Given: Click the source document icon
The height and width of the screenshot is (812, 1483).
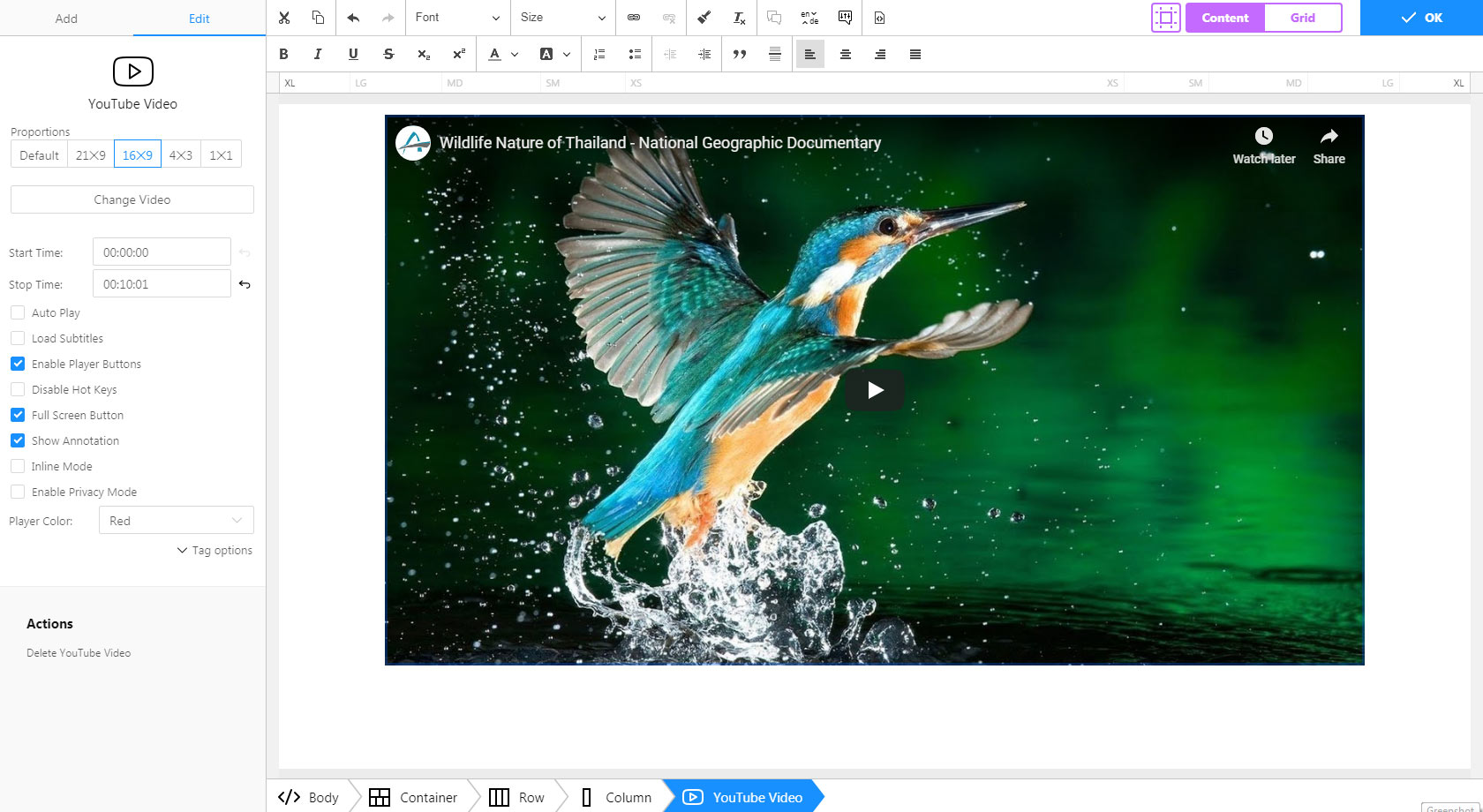Looking at the screenshot, I should (x=879, y=18).
